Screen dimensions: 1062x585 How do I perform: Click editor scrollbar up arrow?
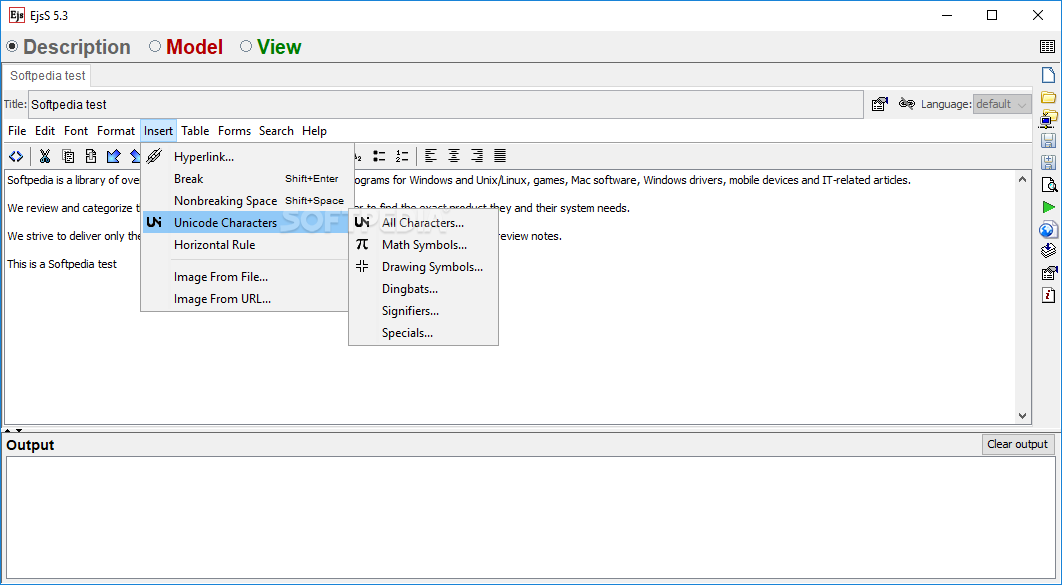click(x=1023, y=179)
